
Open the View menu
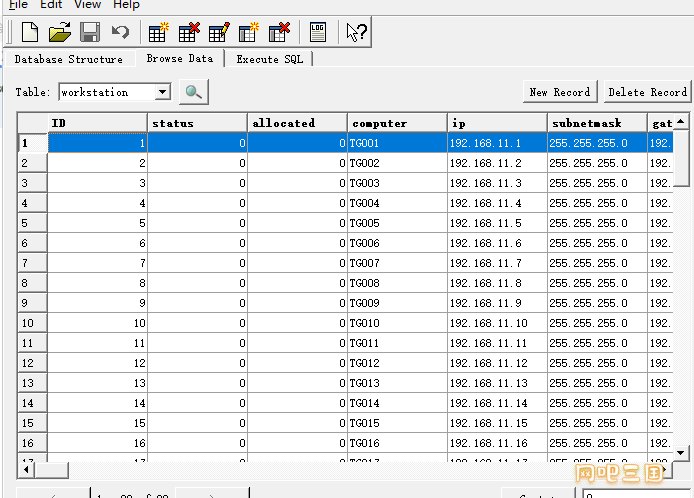88,4
